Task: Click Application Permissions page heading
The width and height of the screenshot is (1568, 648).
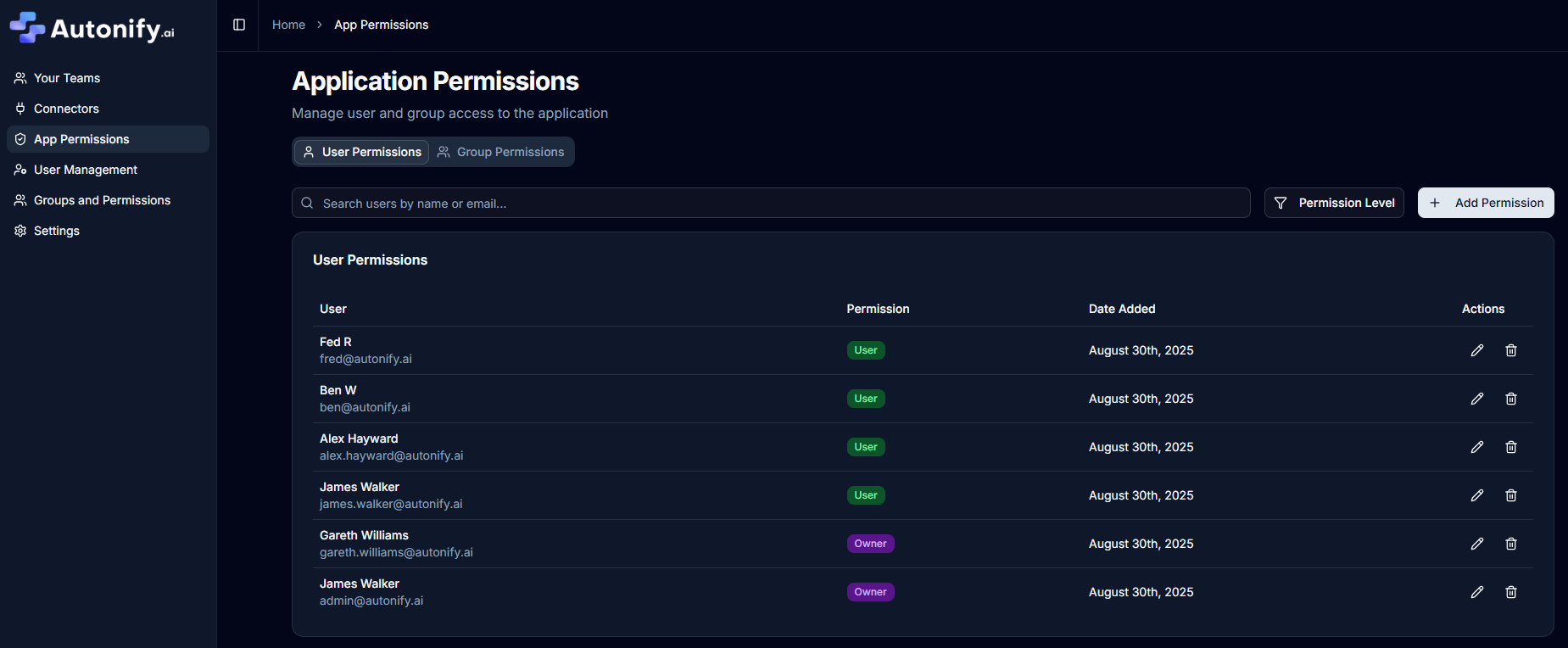Action: click(x=435, y=81)
